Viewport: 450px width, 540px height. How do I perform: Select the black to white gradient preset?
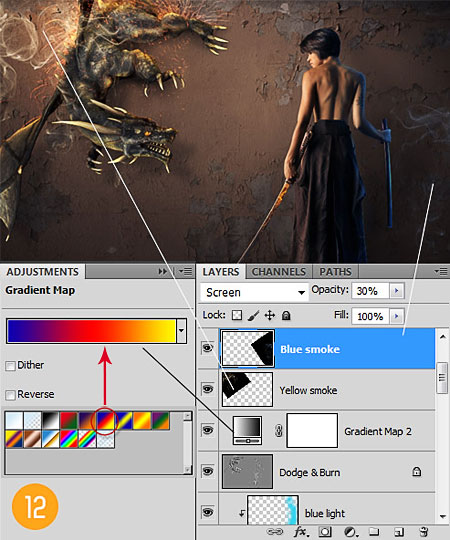coord(50,420)
